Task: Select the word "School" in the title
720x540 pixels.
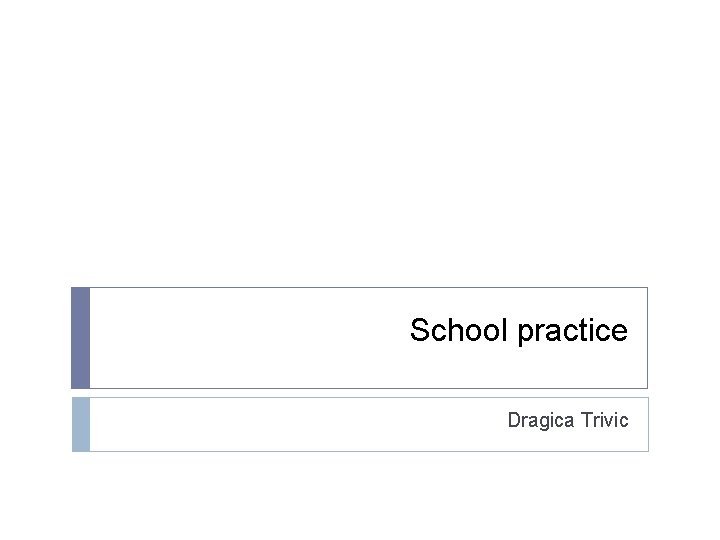Action: [x=459, y=331]
